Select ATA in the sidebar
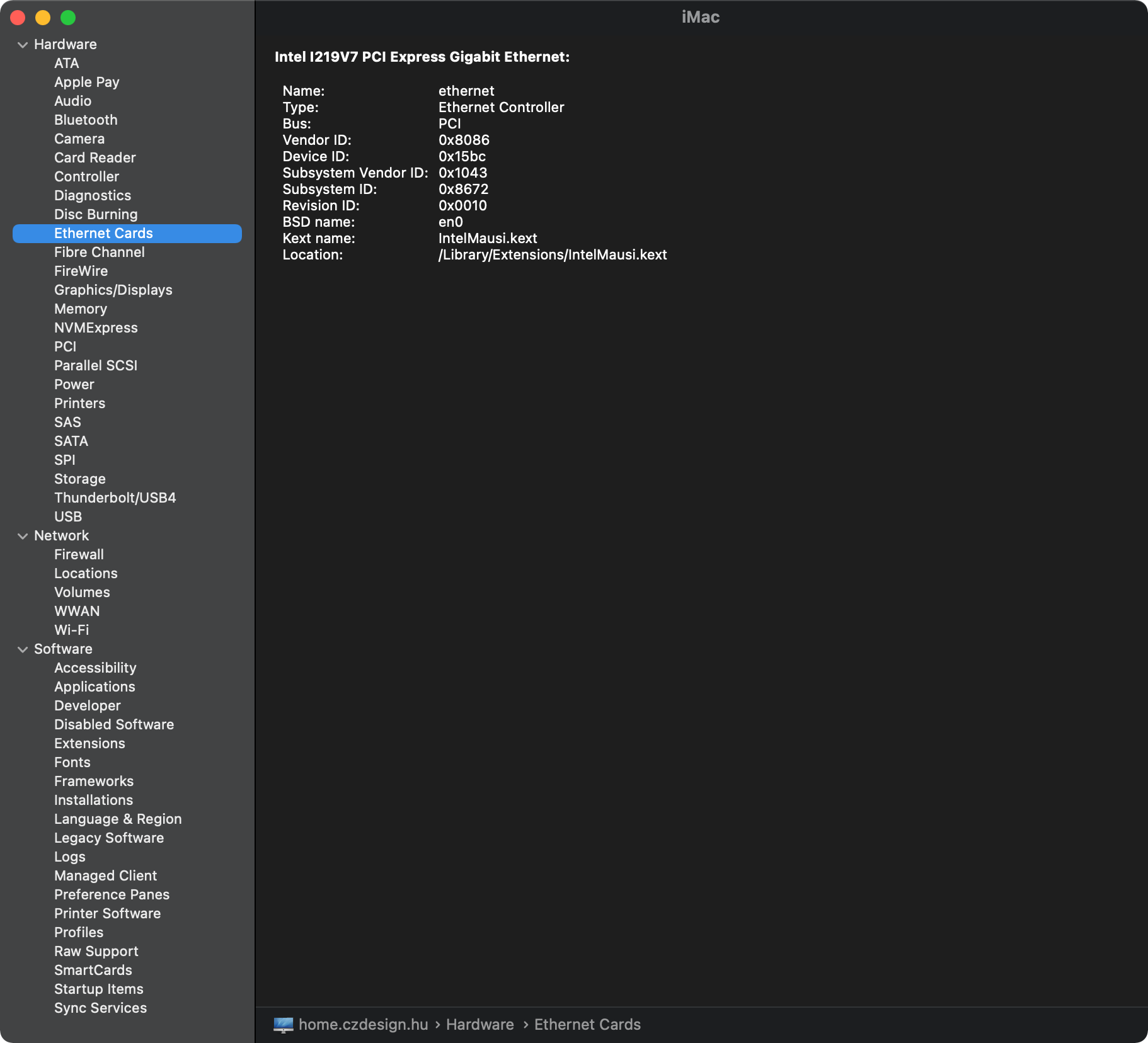This screenshot has height=1043, width=1148. (67, 63)
